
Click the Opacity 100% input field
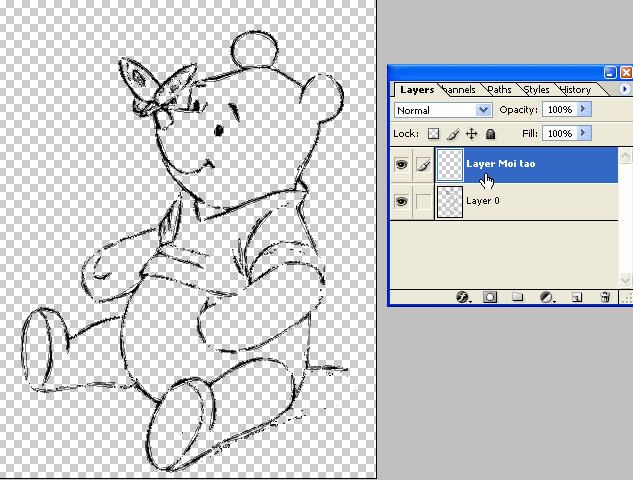560,109
